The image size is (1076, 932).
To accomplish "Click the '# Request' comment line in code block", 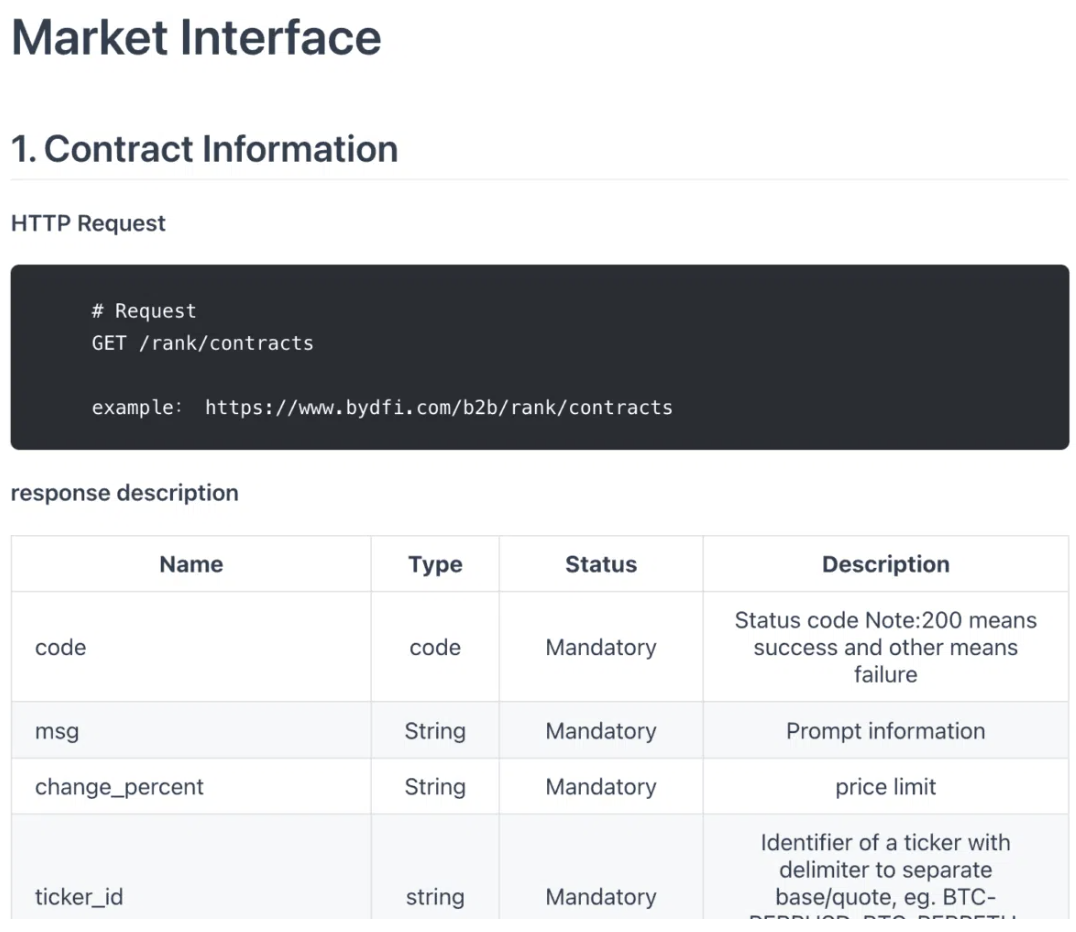I will coord(144,311).
